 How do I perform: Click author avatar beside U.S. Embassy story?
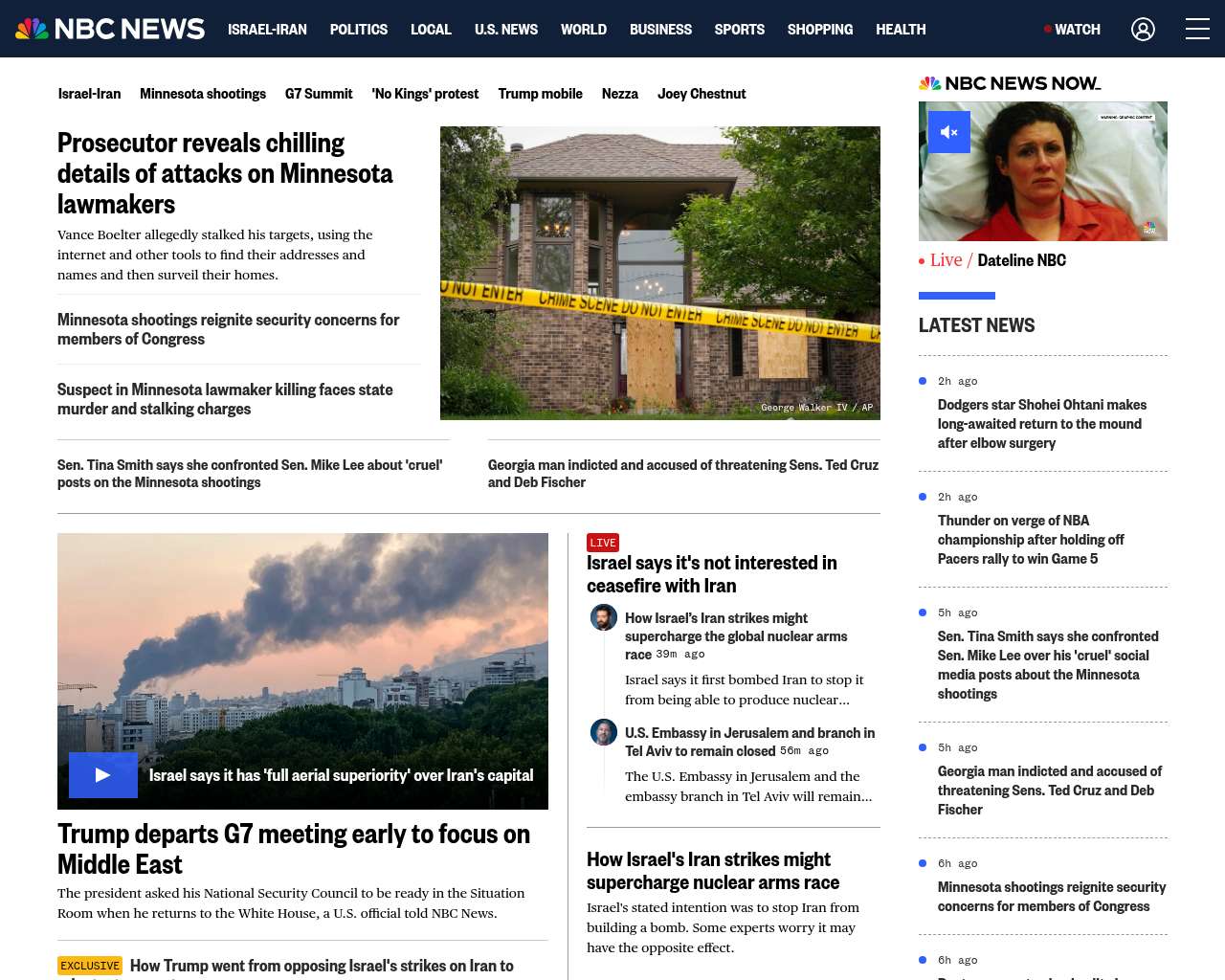[604, 732]
